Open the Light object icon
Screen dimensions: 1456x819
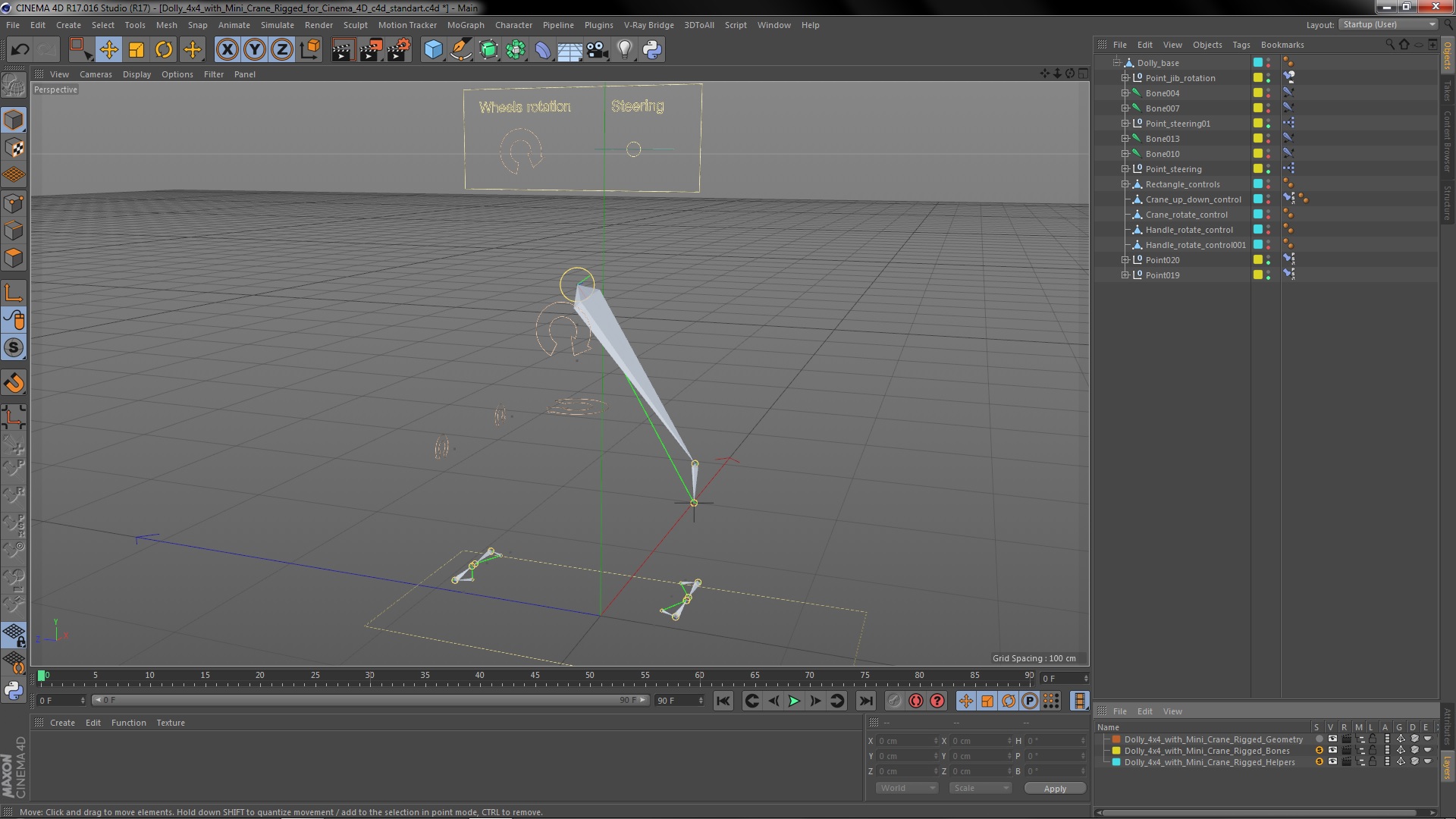(624, 50)
